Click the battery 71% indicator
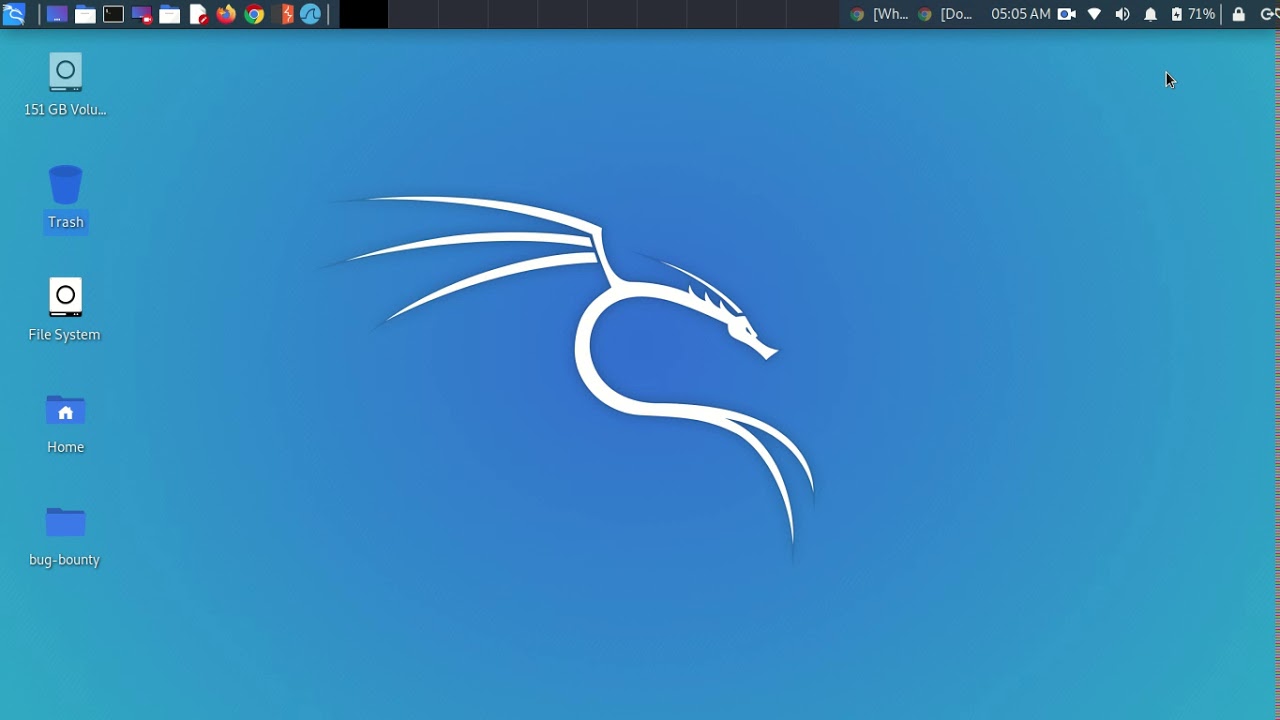 point(1193,14)
